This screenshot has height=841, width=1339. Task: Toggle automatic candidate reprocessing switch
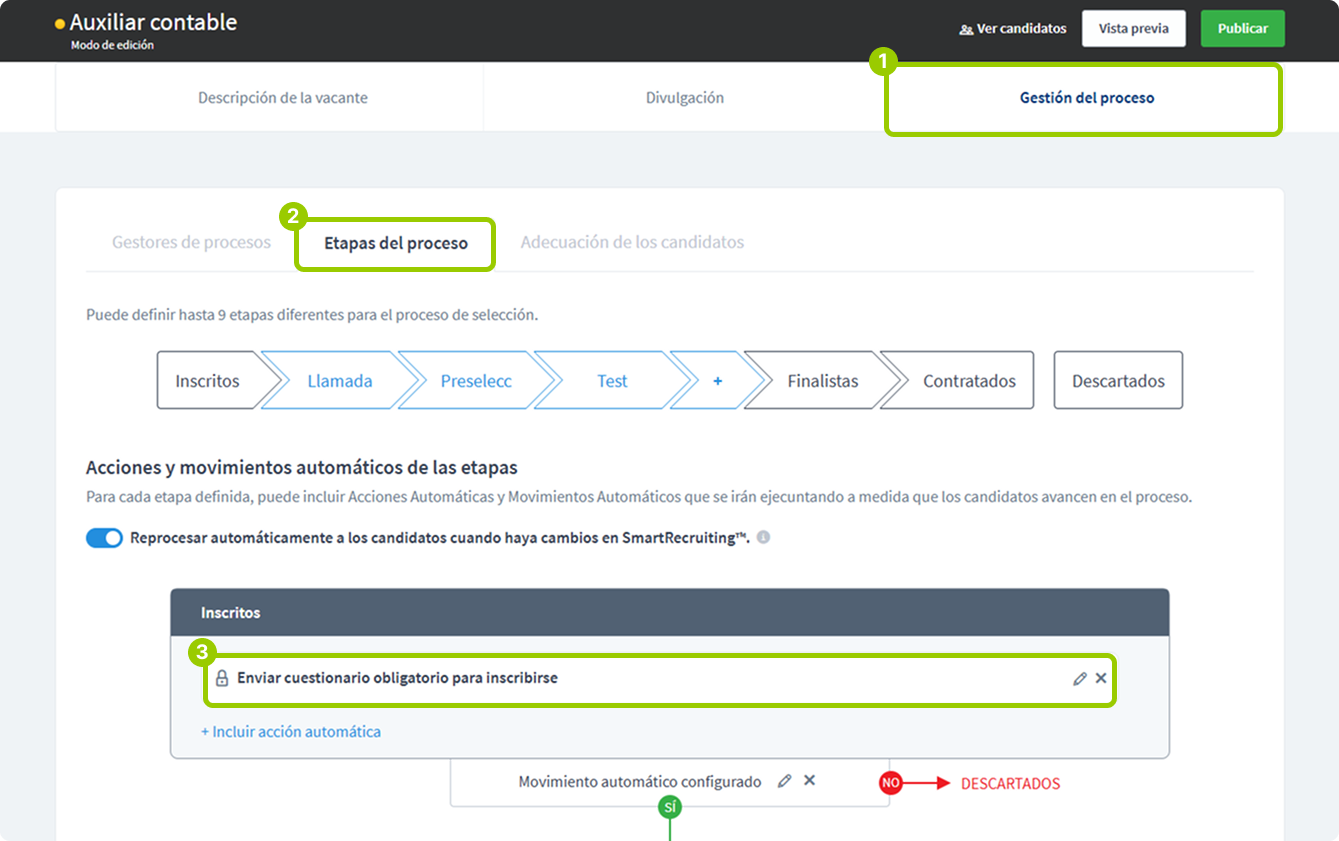pyautogui.click(x=104, y=538)
